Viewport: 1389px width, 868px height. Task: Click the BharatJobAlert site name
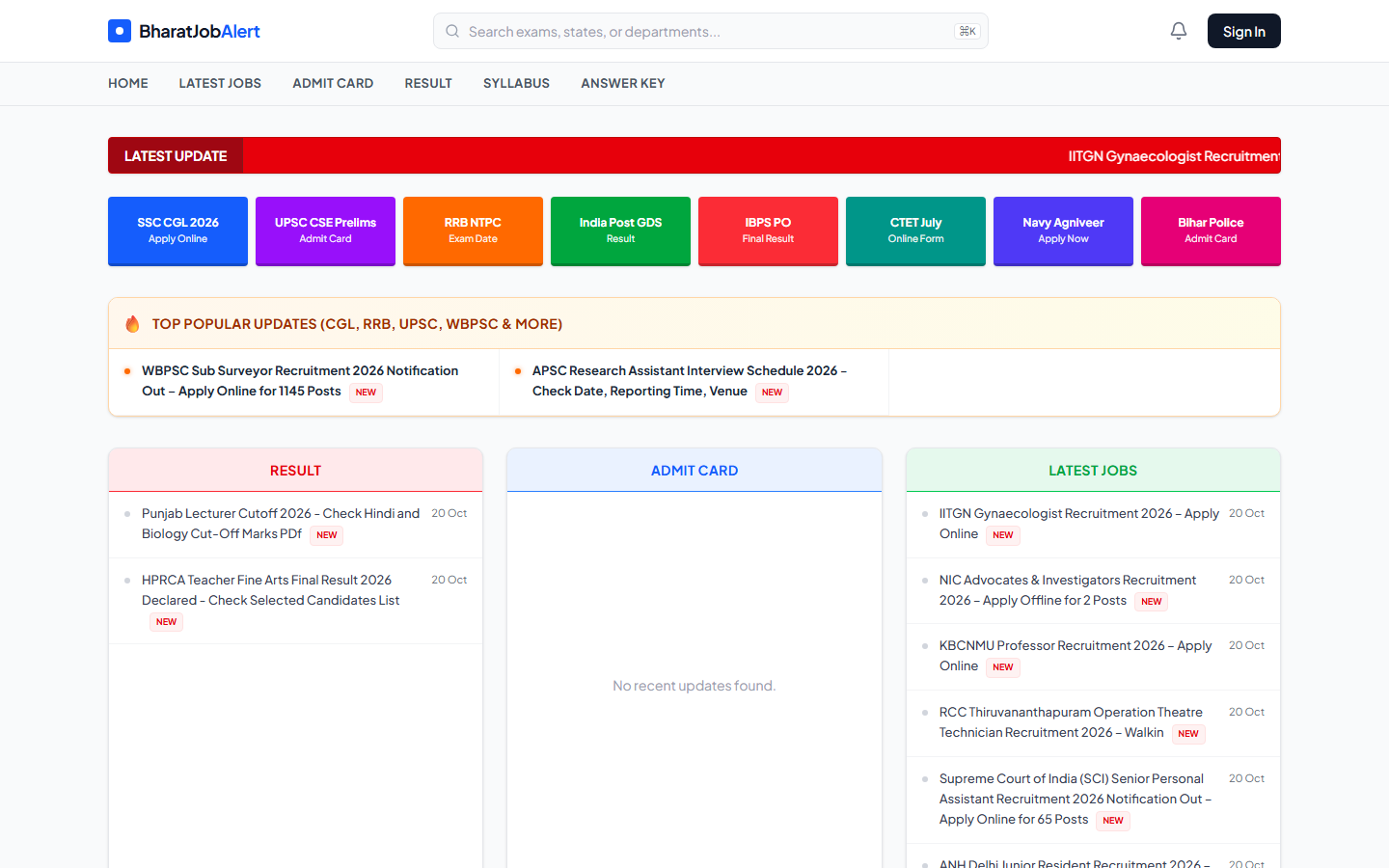pos(200,31)
